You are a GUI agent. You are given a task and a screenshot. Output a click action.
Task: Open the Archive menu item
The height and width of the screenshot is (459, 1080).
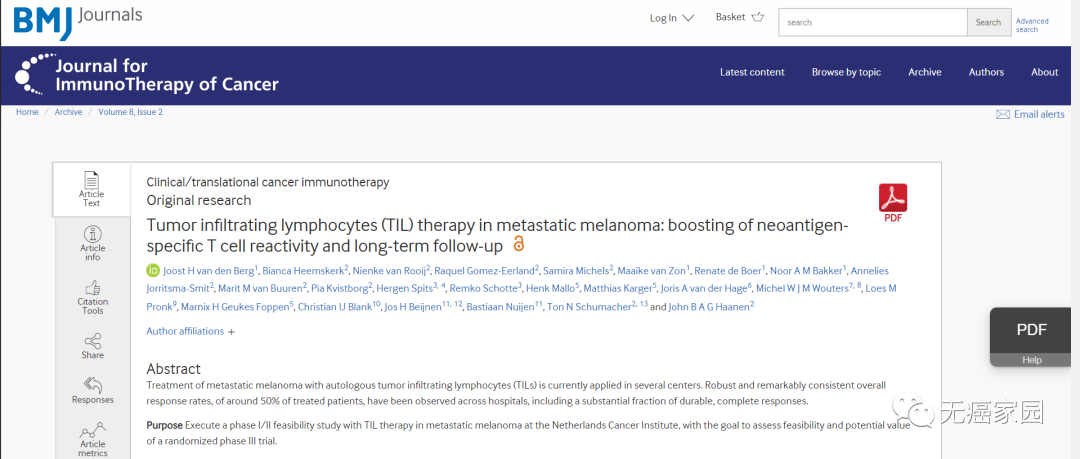924,72
